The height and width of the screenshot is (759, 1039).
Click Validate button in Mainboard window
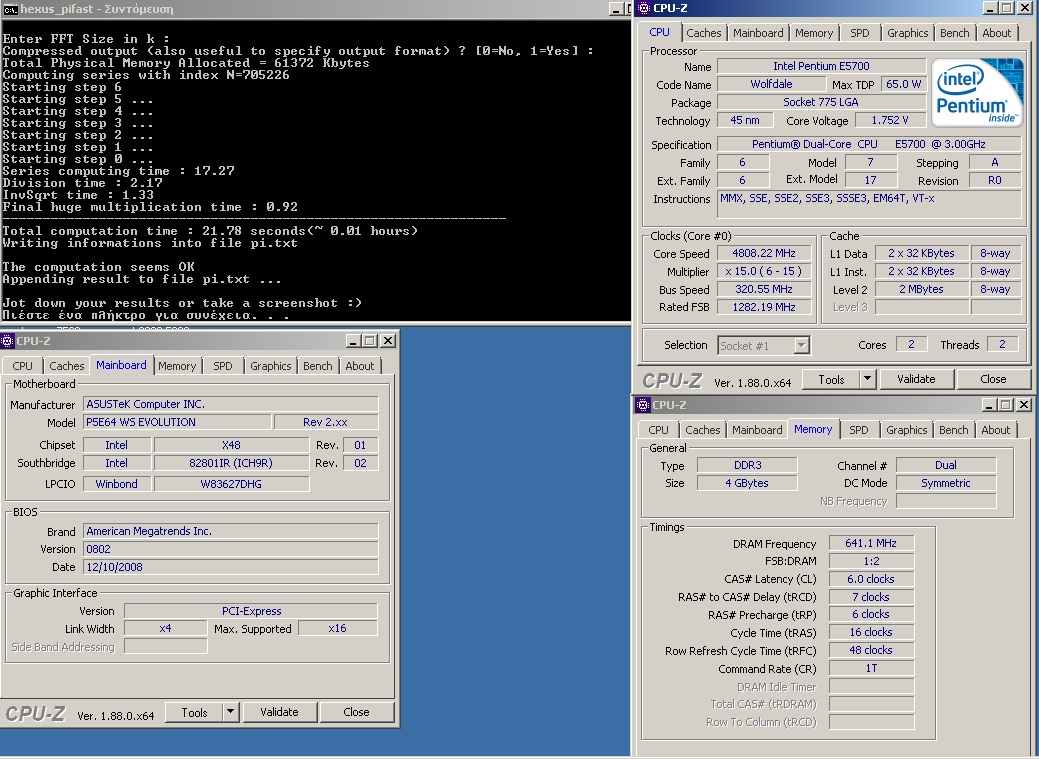pyautogui.click(x=279, y=712)
